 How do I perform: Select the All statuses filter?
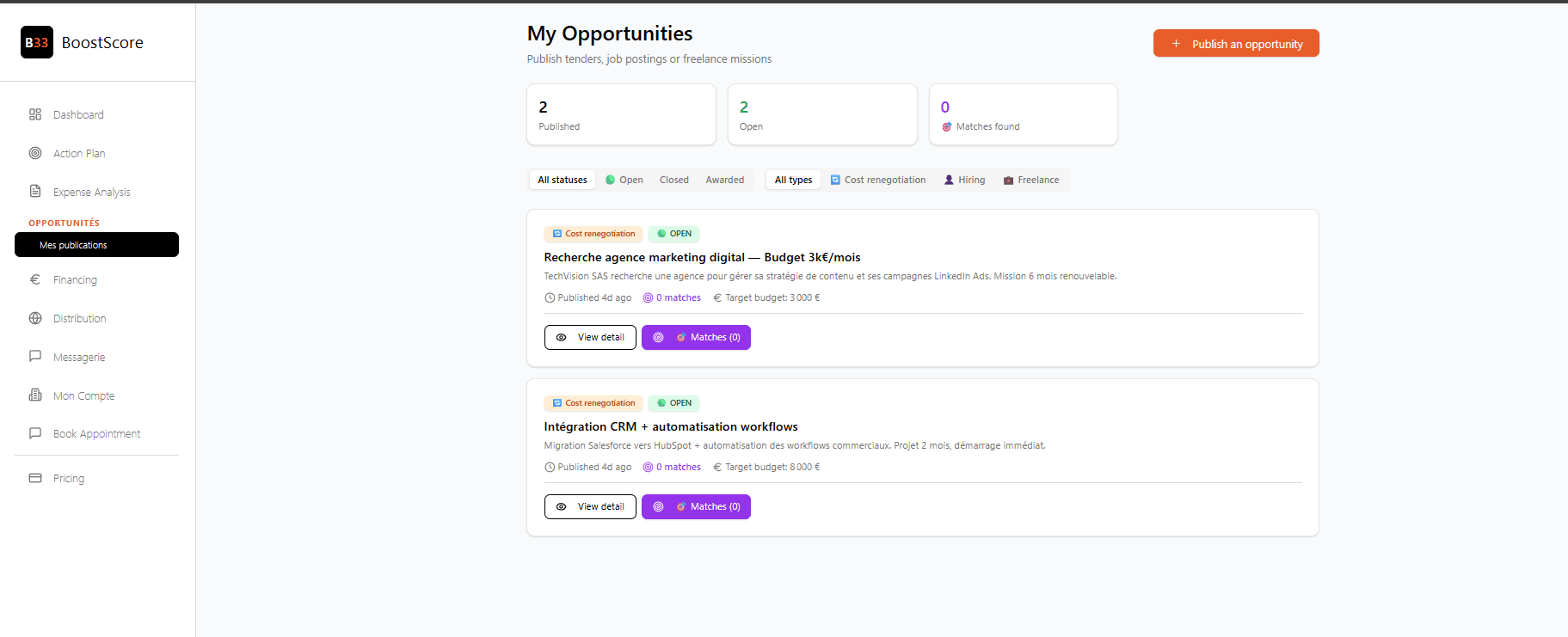[x=563, y=180]
